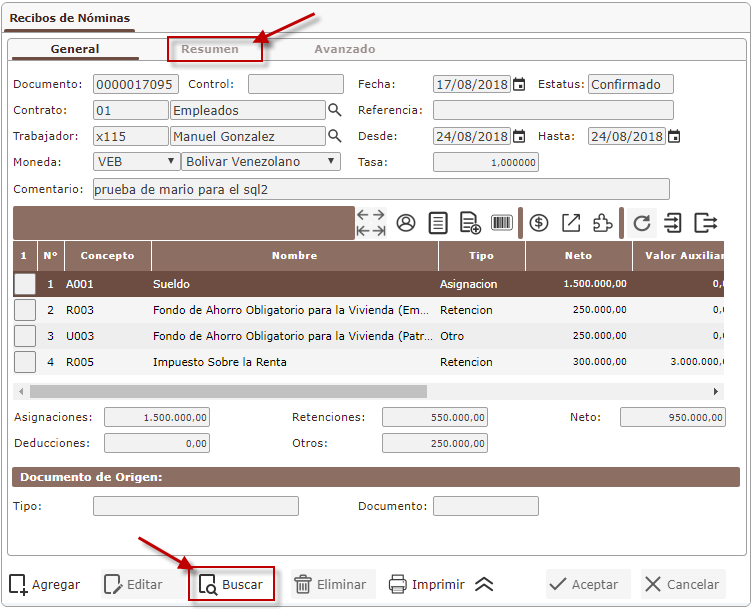Click the Cancelar button
The height and width of the screenshot is (609, 754).
[x=683, y=585]
